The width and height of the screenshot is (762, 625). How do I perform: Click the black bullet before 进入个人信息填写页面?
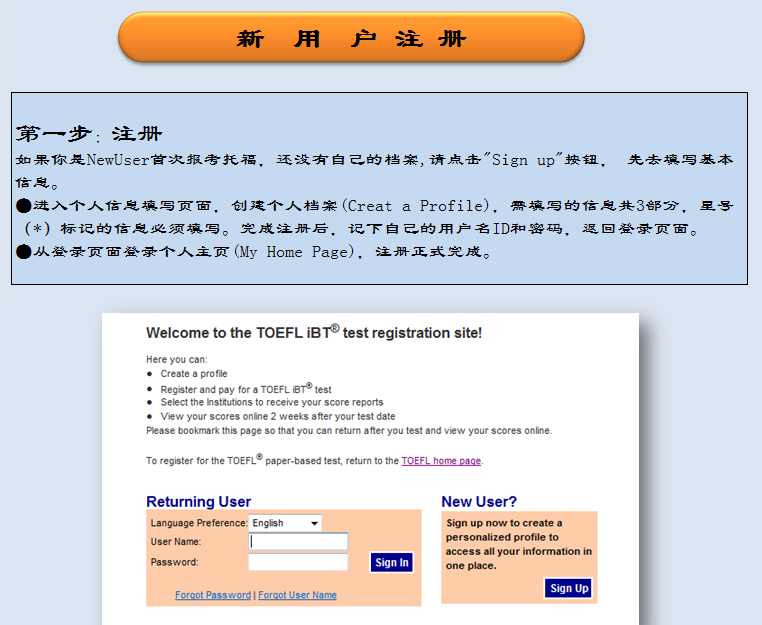click(x=24, y=206)
